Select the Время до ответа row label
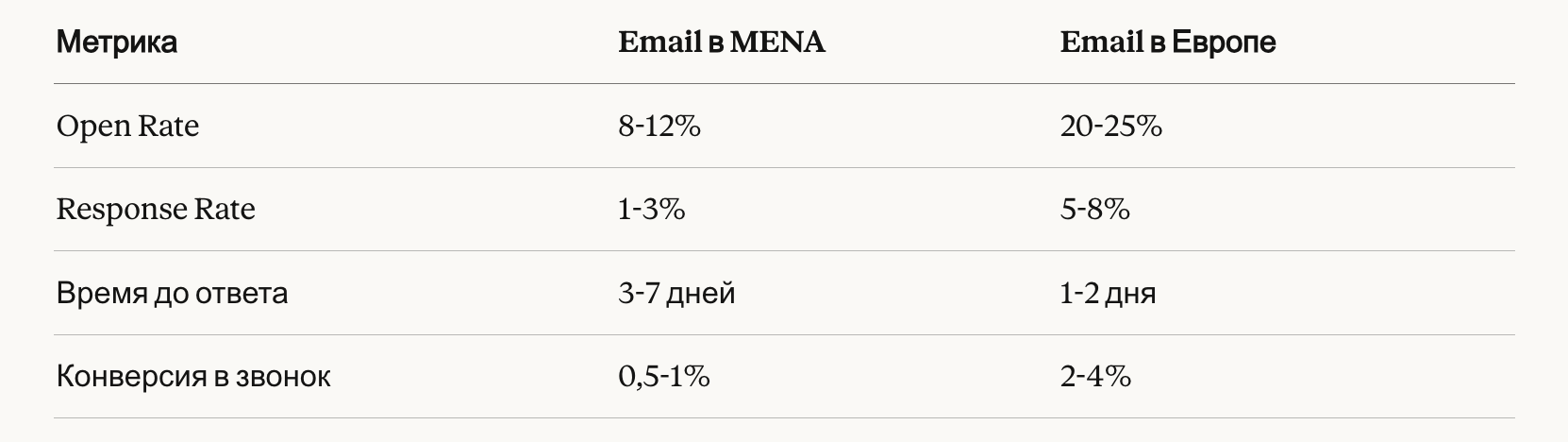The height and width of the screenshot is (442, 1568). [172, 293]
